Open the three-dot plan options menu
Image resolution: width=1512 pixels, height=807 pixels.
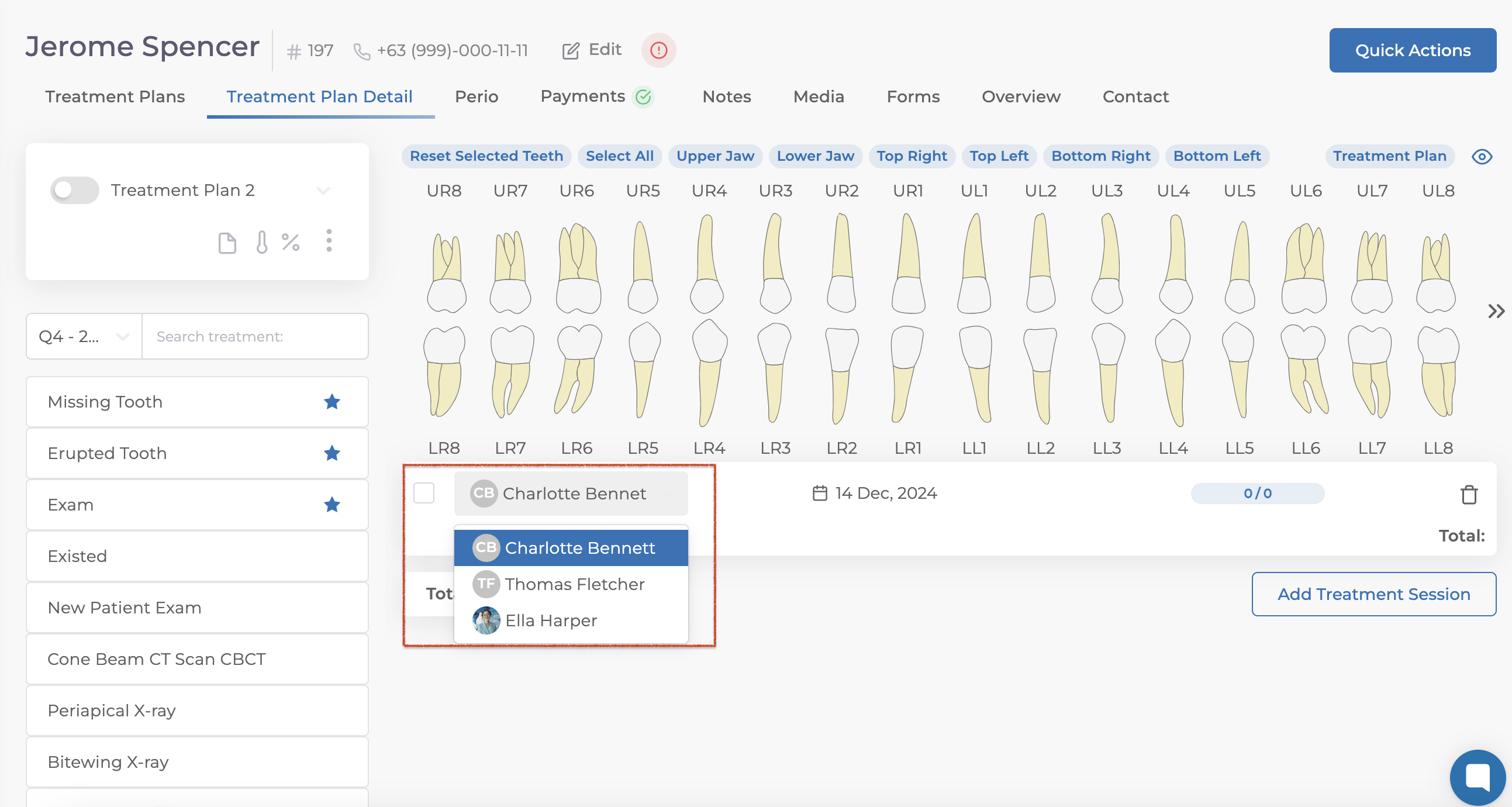pos(329,240)
